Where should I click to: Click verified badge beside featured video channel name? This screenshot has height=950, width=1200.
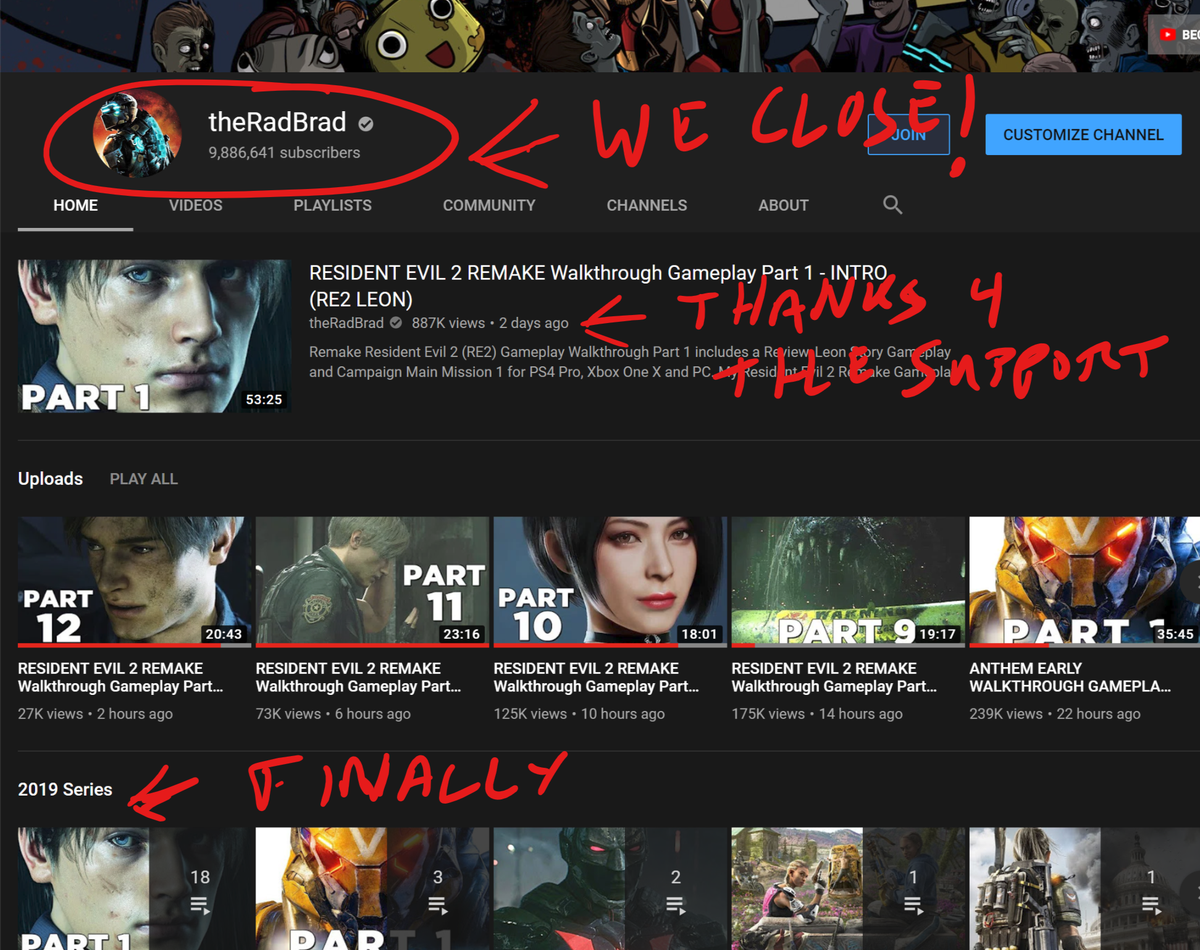[x=396, y=323]
